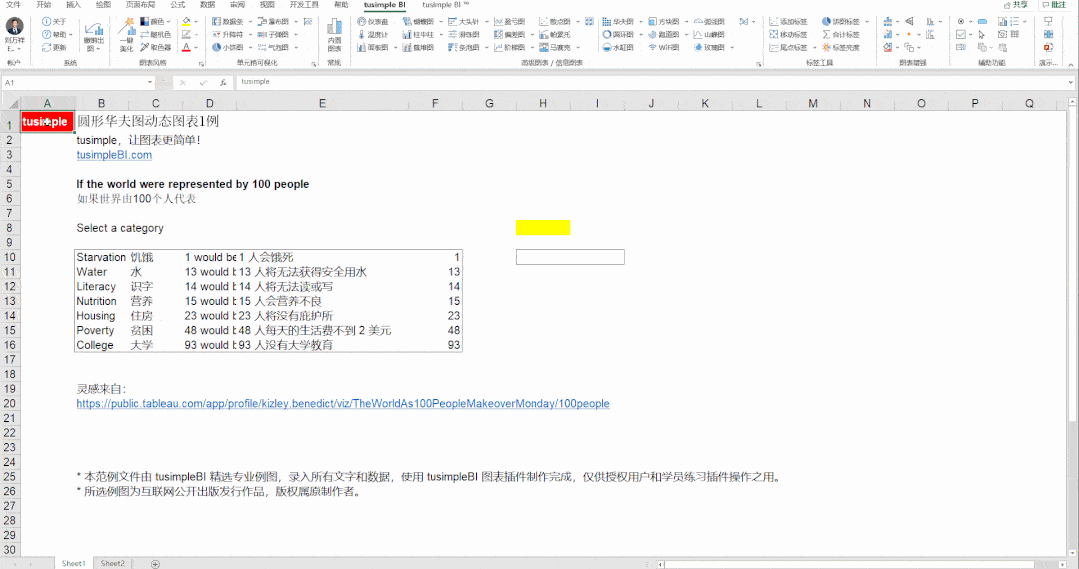Open the 文件 File menu
The height and width of the screenshot is (569, 1079).
13,5
